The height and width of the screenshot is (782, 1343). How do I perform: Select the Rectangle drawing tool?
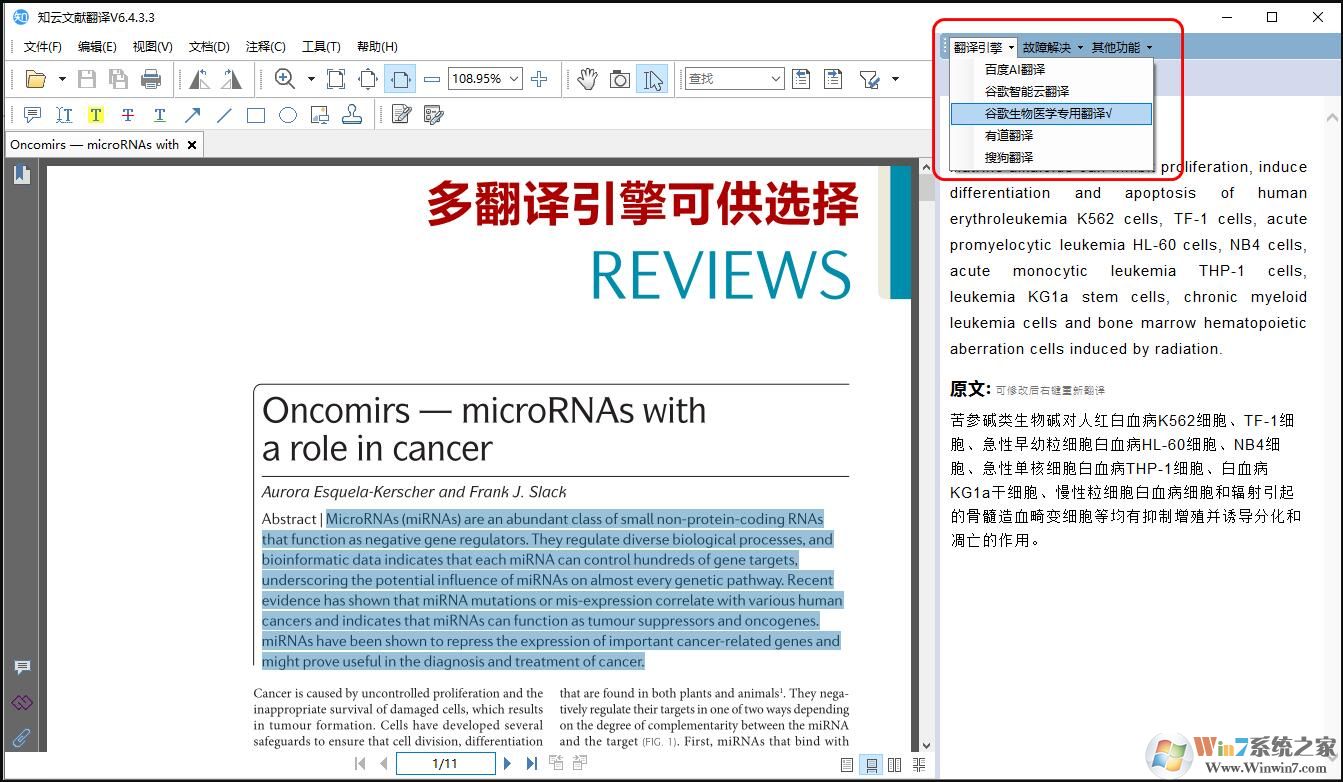click(x=256, y=115)
